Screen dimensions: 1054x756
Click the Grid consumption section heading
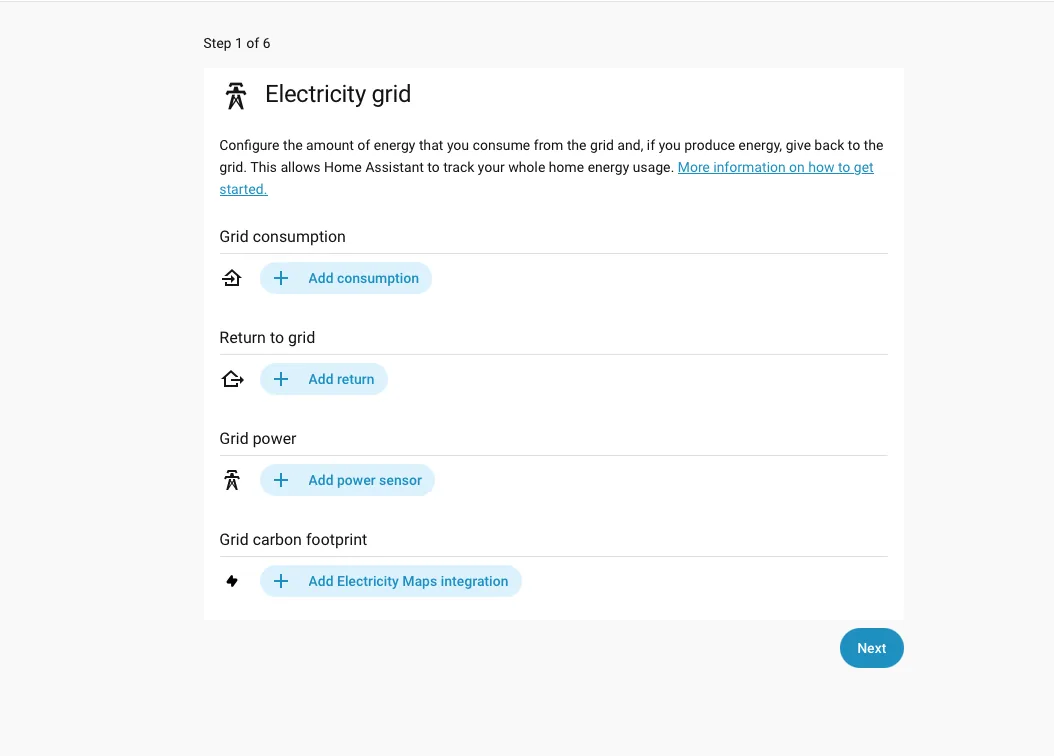pyautogui.click(x=282, y=236)
